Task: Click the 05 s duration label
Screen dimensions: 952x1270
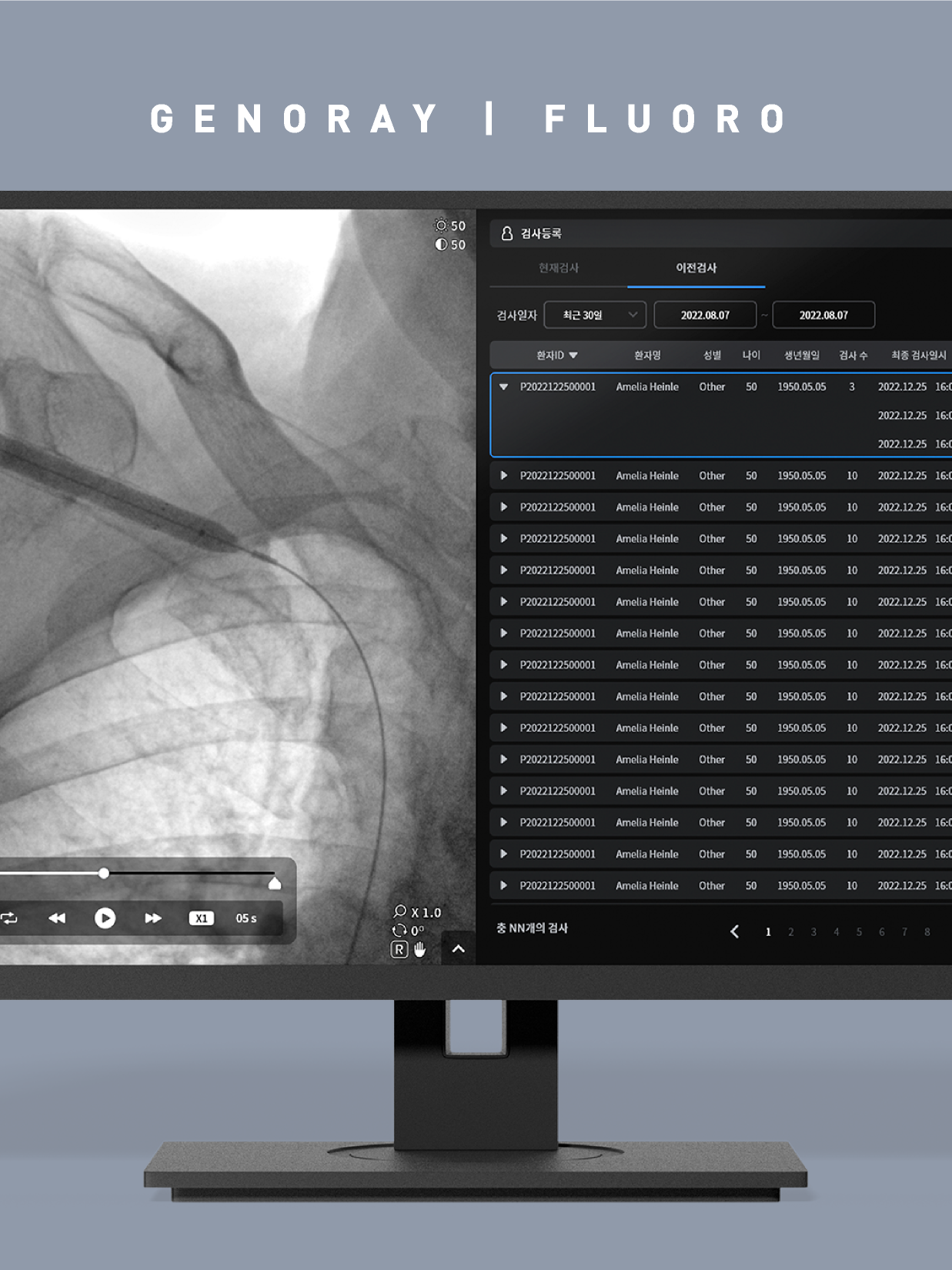Action: (246, 918)
